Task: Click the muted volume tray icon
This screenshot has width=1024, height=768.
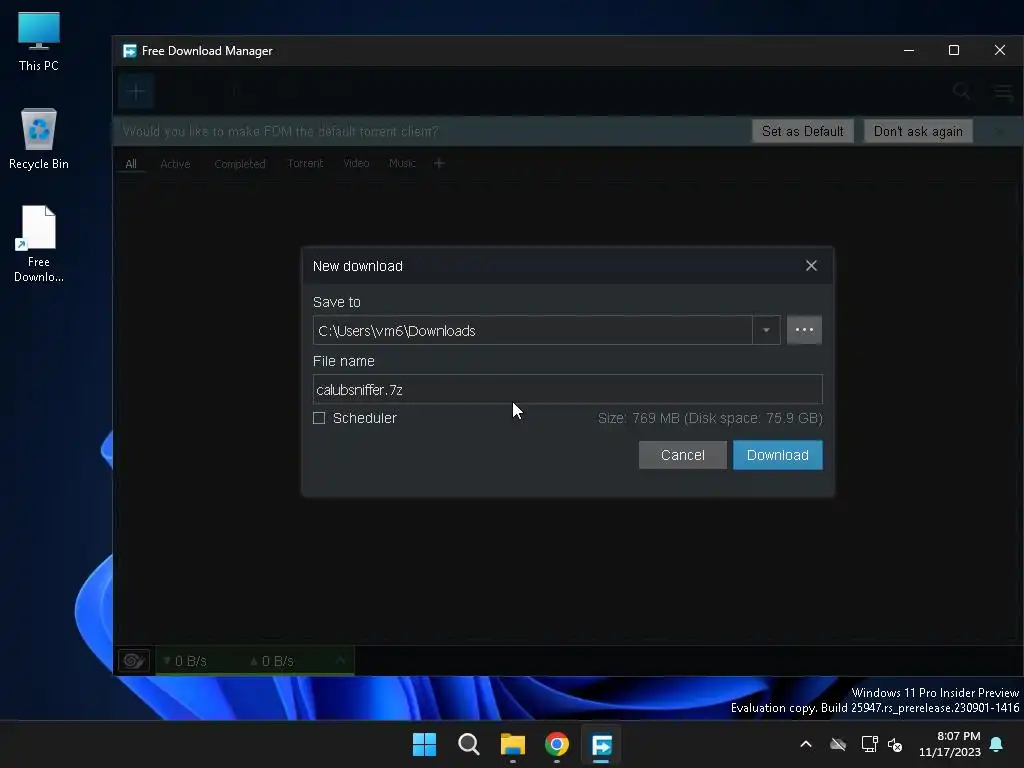Action: (x=895, y=744)
